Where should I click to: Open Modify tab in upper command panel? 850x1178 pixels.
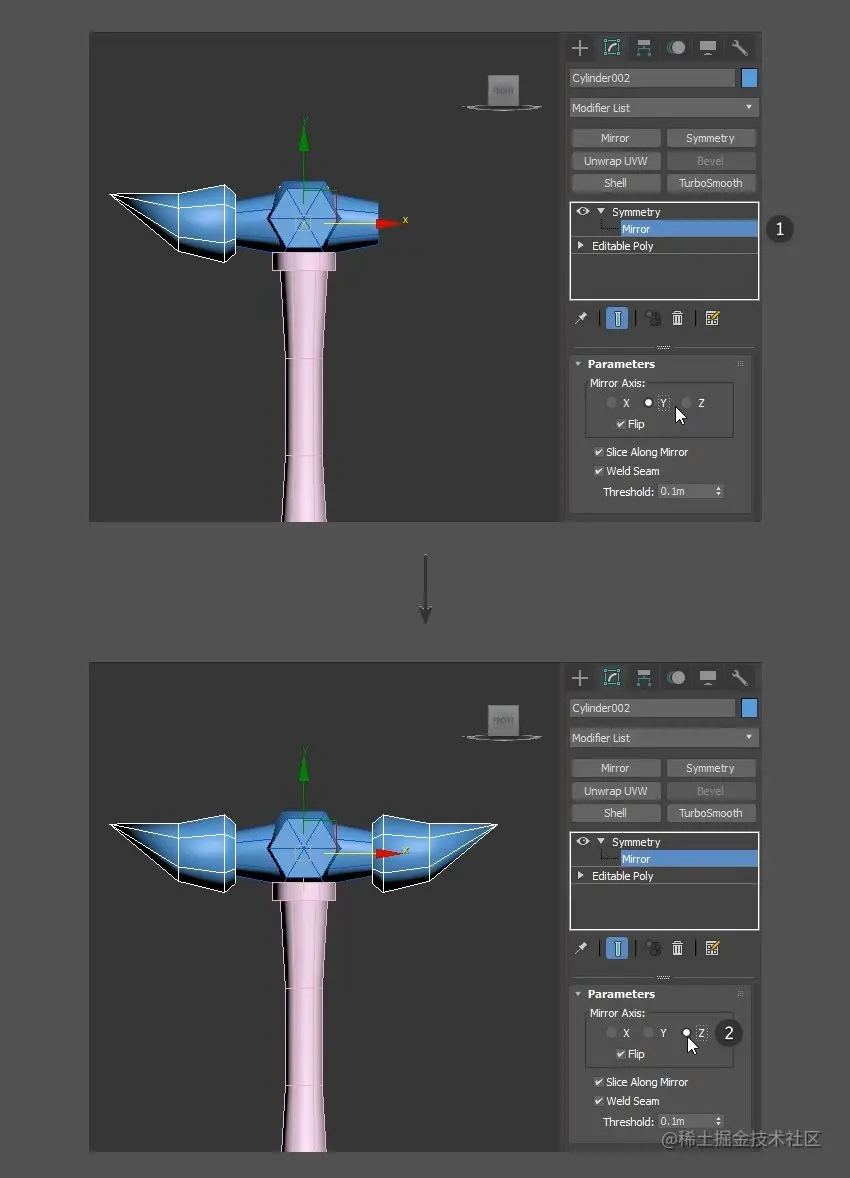[x=612, y=48]
